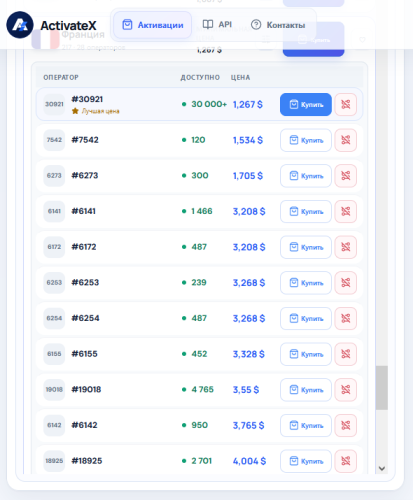Click red block icon for operator #6155
Image resolution: width=413 pixels, height=500 pixels.
coord(346,354)
